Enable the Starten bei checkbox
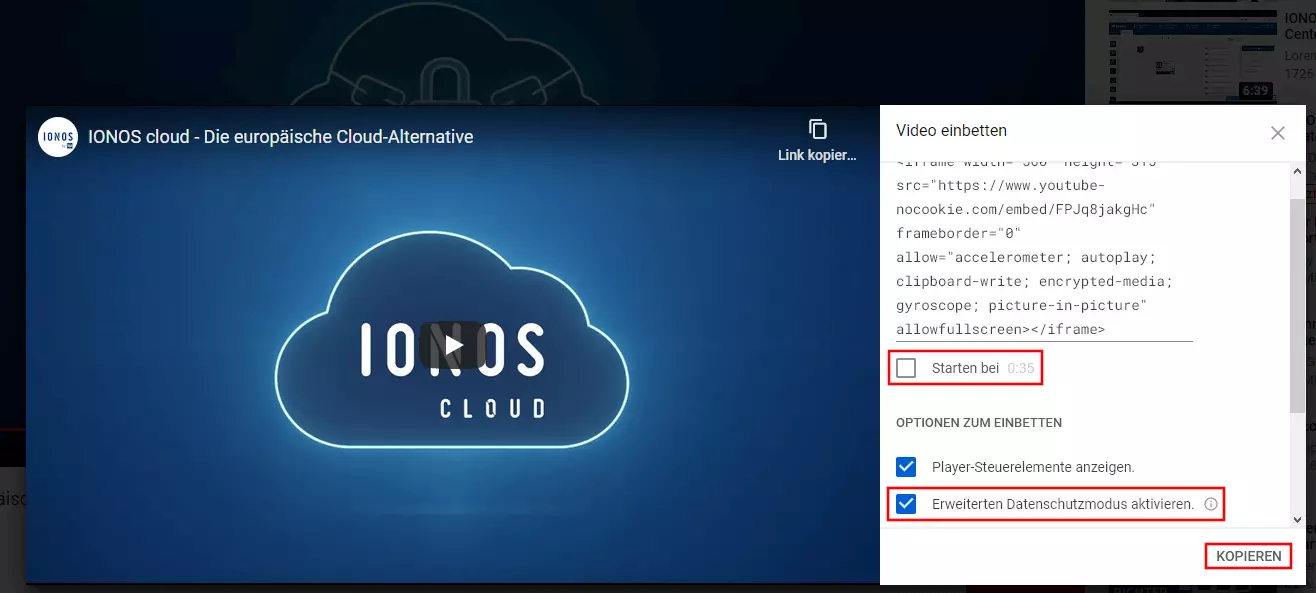Screen dimensions: 1316x593 click(906, 368)
